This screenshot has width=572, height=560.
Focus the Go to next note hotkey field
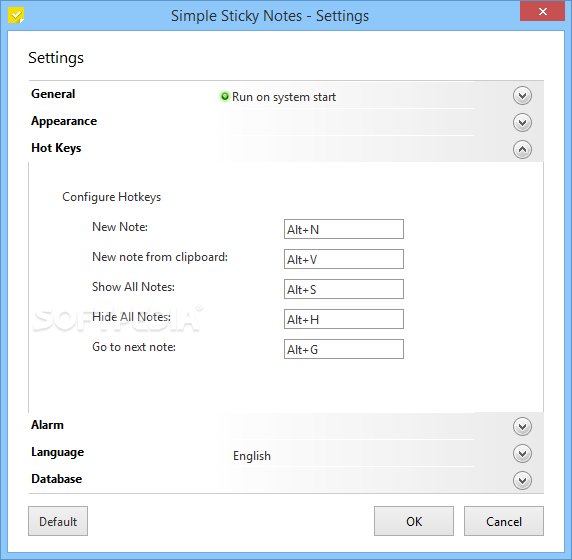pos(344,349)
